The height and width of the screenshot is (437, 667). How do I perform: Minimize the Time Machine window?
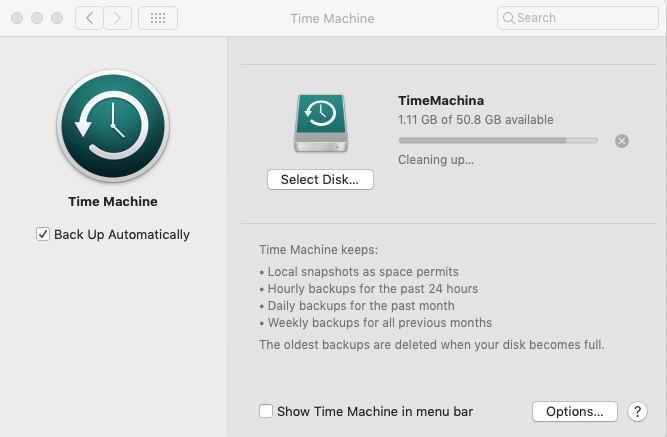tap(37, 18)
